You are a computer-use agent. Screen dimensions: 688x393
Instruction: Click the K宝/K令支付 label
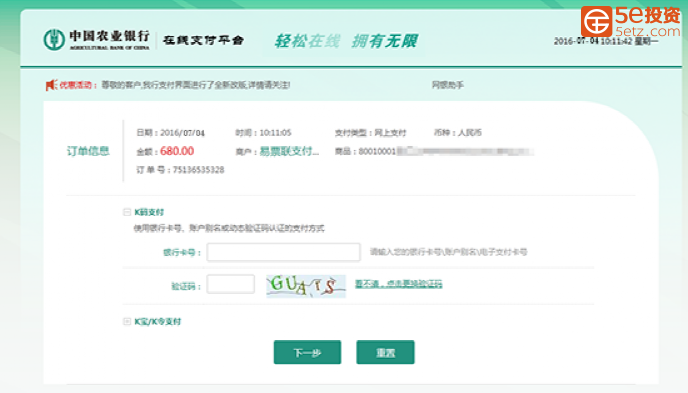(158, 322)
